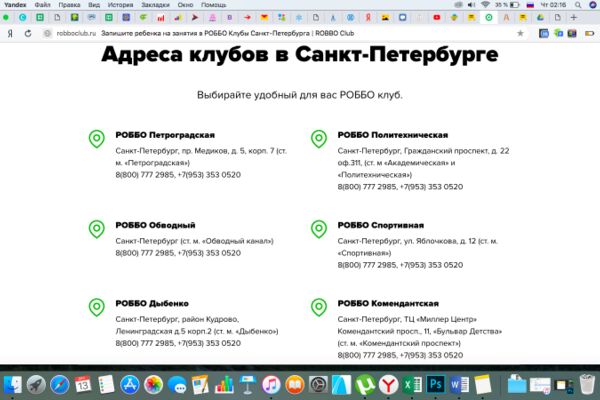Open Photoshop from the dock
Viewport: 600px width, 400px height.
pos(435,384)
